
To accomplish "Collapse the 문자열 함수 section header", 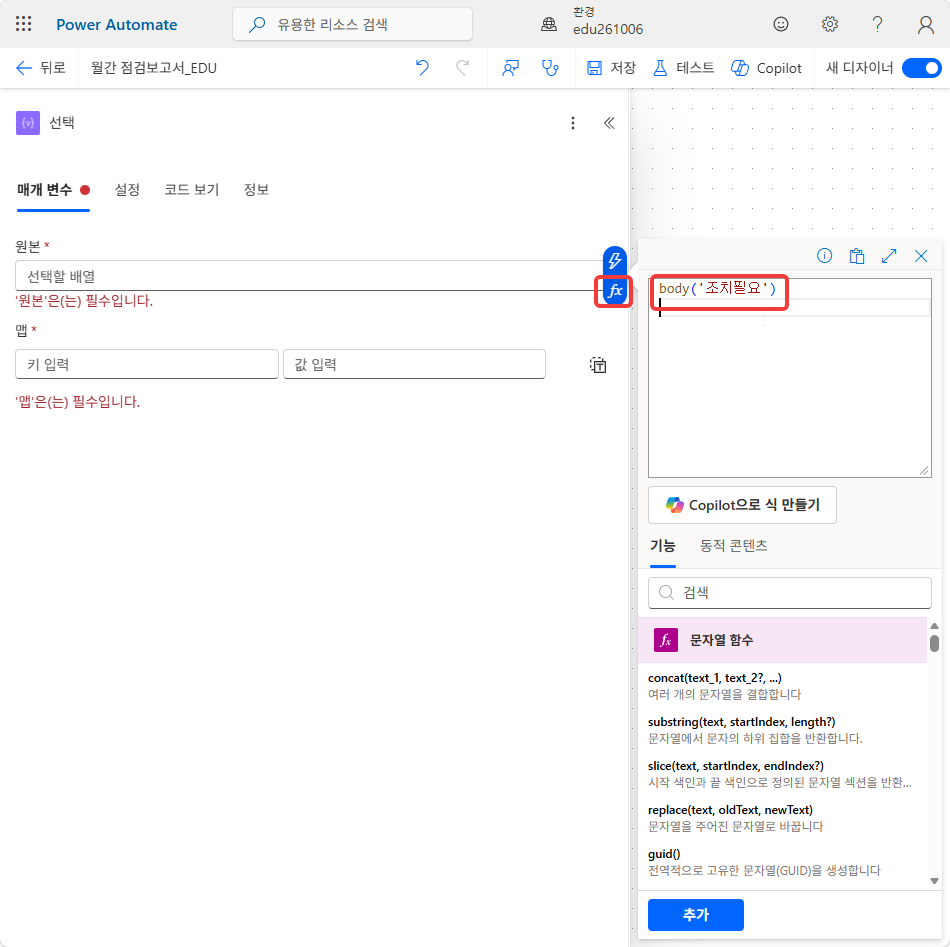I will click(782, 640).
